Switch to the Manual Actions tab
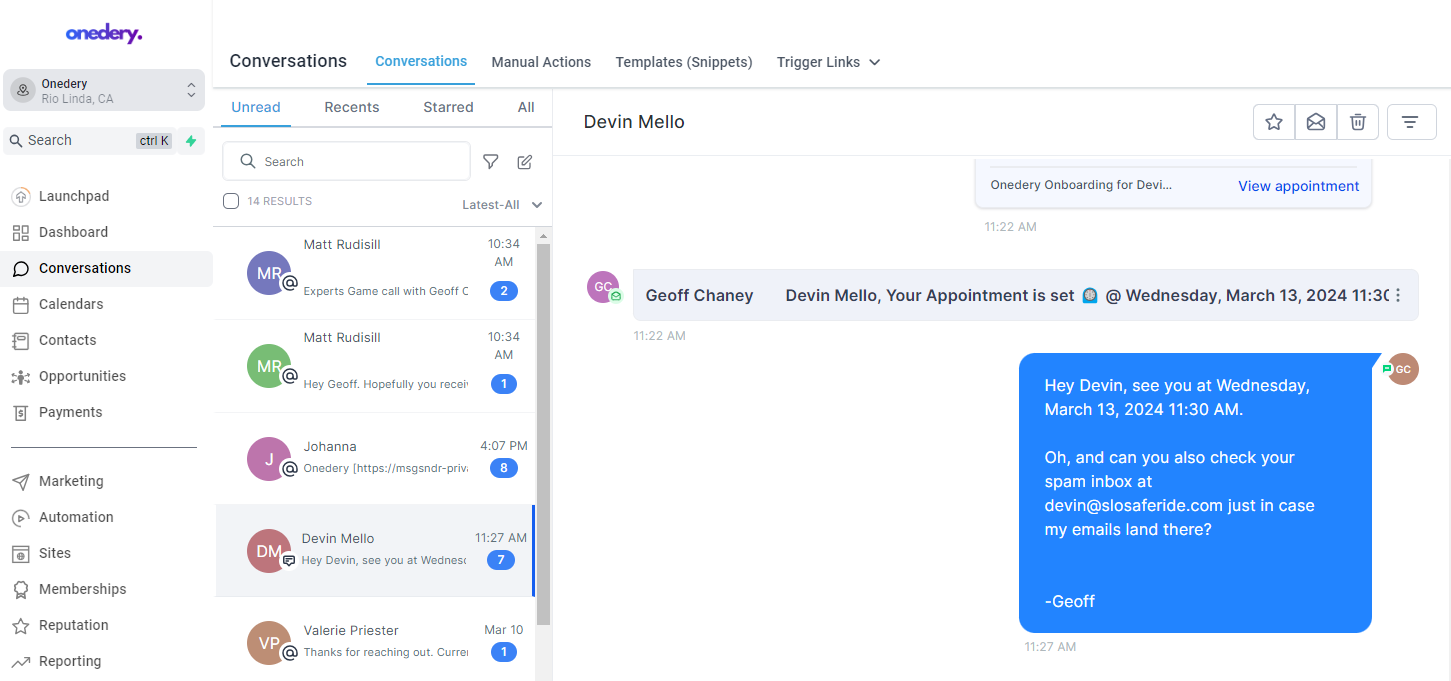1451x681 pixels. [x=541, y=62]
